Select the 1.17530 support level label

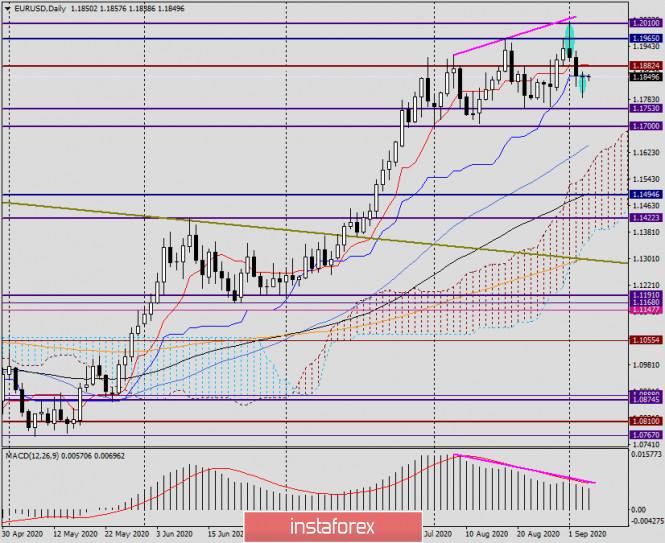point(645,109)
